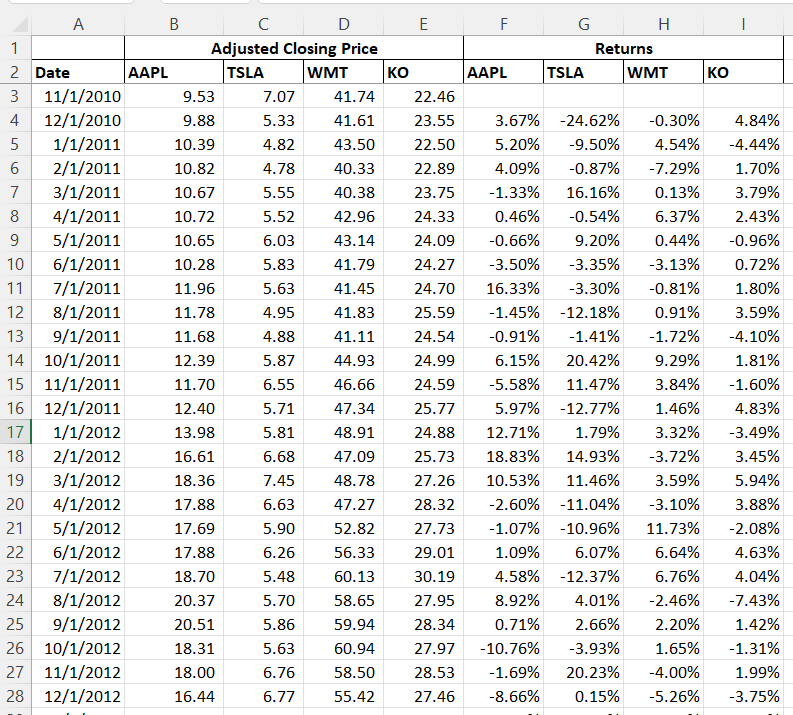793x715 pixels.
Task: Select the AAPL return 12.71%
Action: pyautogui.click(x=503, y=432)
